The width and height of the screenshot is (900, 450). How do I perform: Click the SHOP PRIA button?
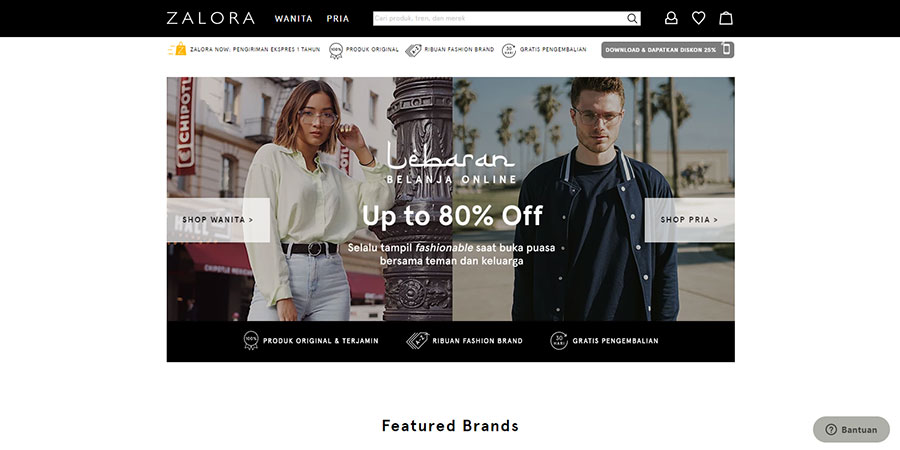click(x=689, y=220)
